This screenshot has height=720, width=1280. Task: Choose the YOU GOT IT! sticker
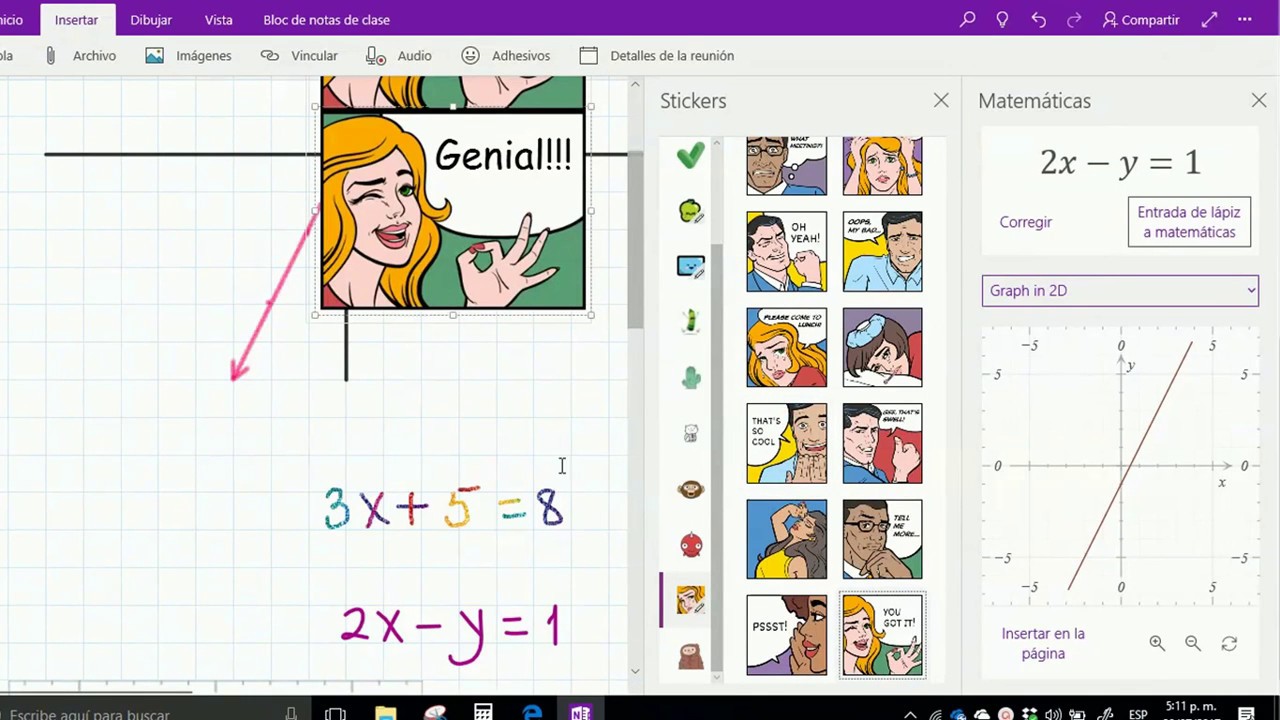[882, 635]
